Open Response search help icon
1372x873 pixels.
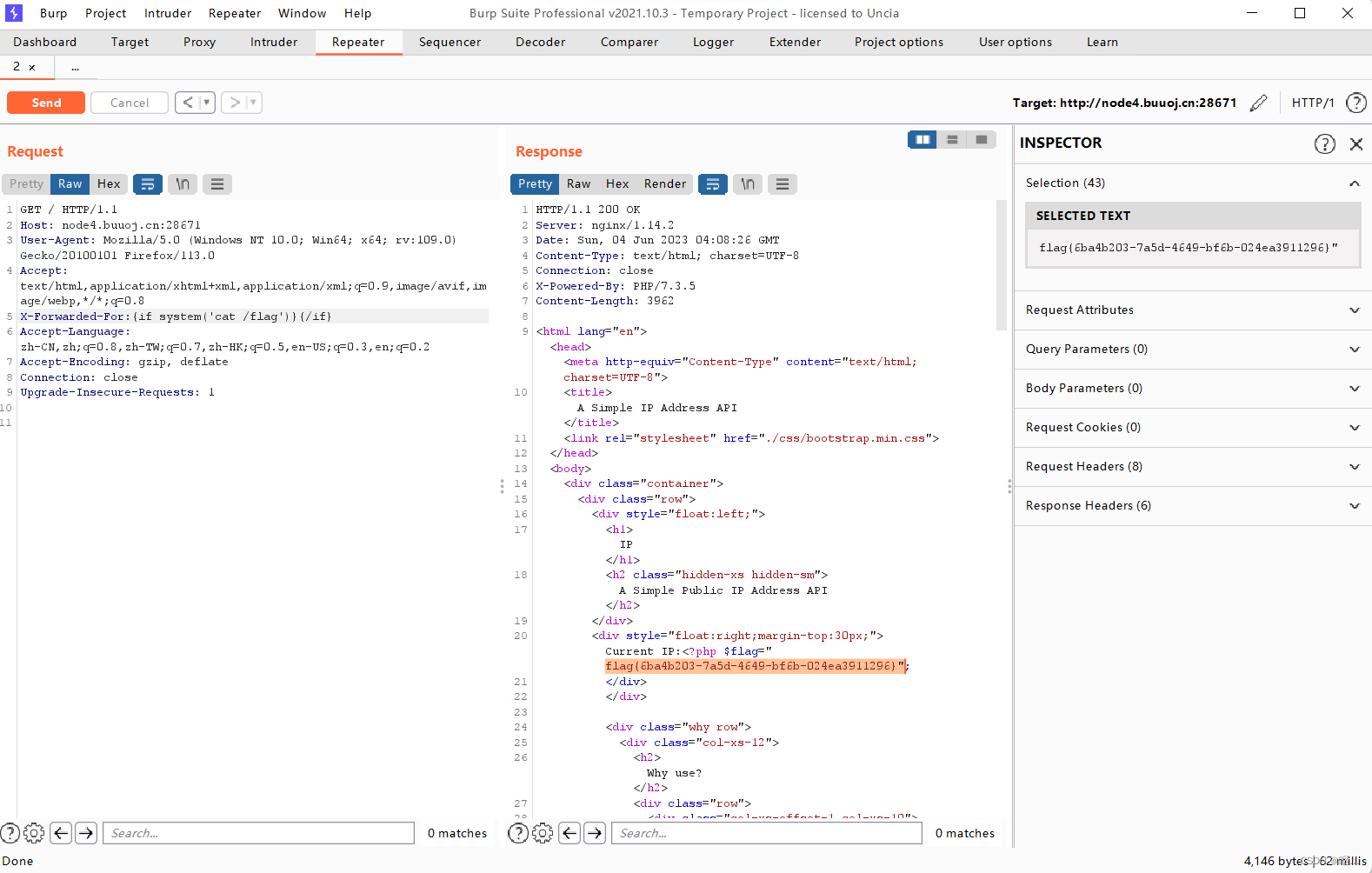point(518,833)
